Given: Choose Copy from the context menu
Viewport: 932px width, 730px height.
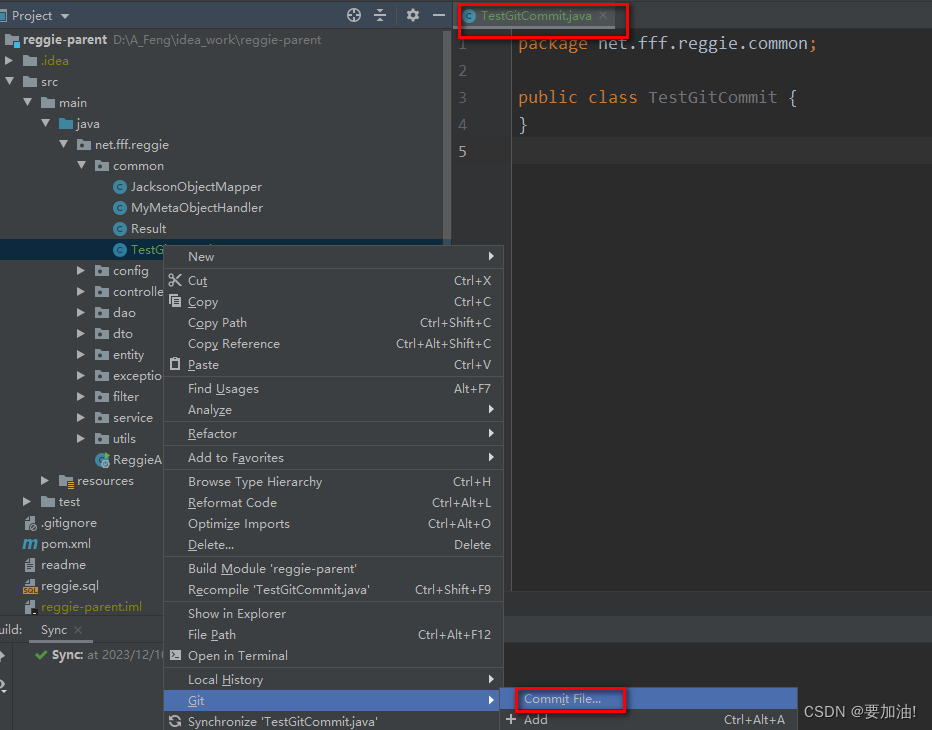Looking at the screenshot, I should pyautogui.click(x=333, y=301).
